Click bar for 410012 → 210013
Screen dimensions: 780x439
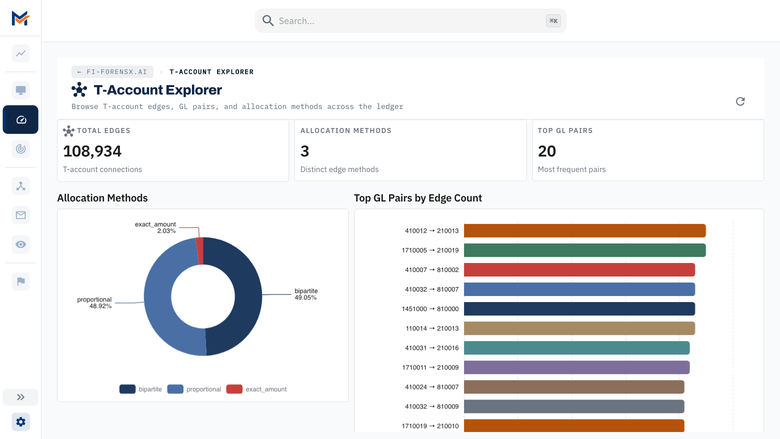585,231
